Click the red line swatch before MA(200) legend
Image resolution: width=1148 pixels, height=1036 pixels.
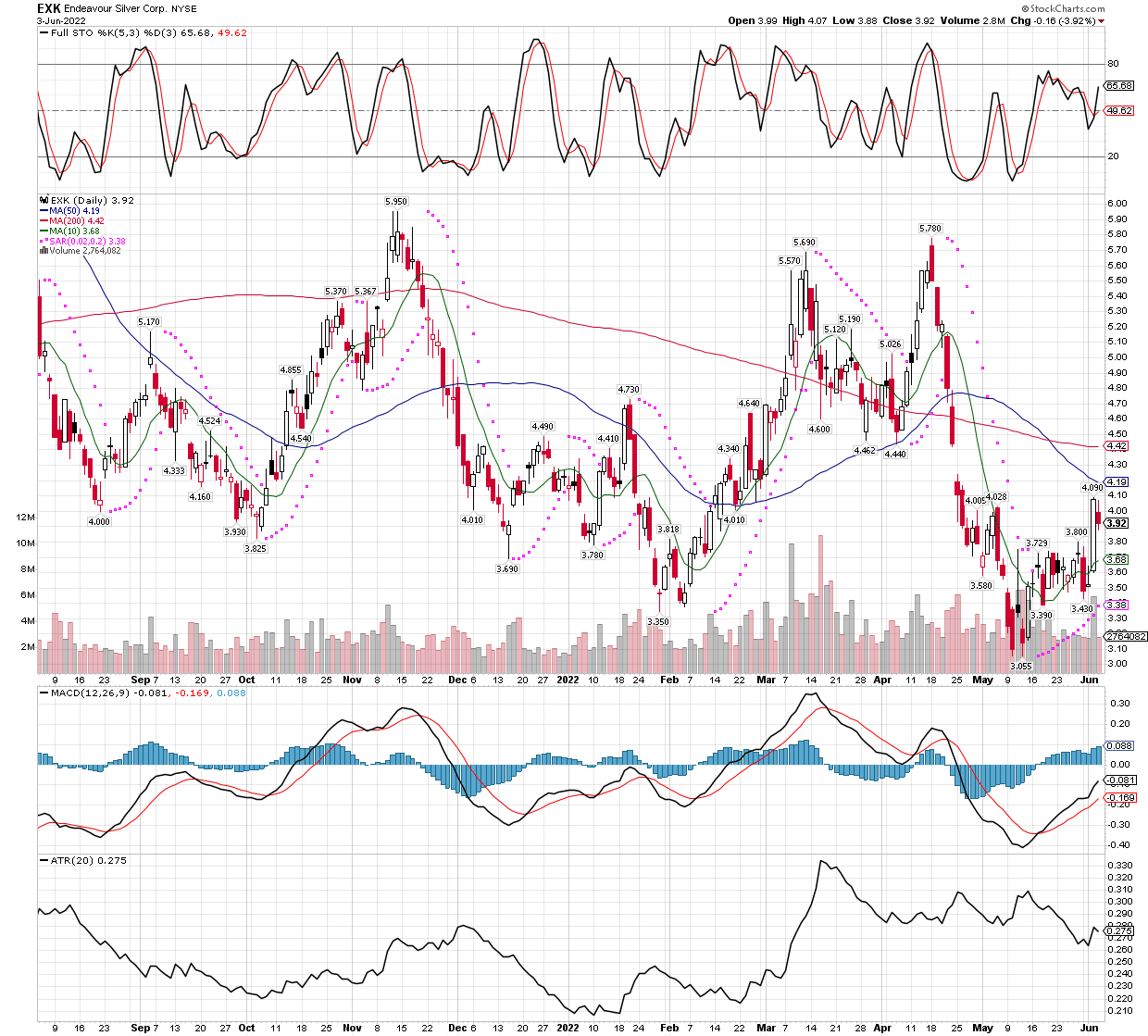pyautogui.click(x=44, y=221)
